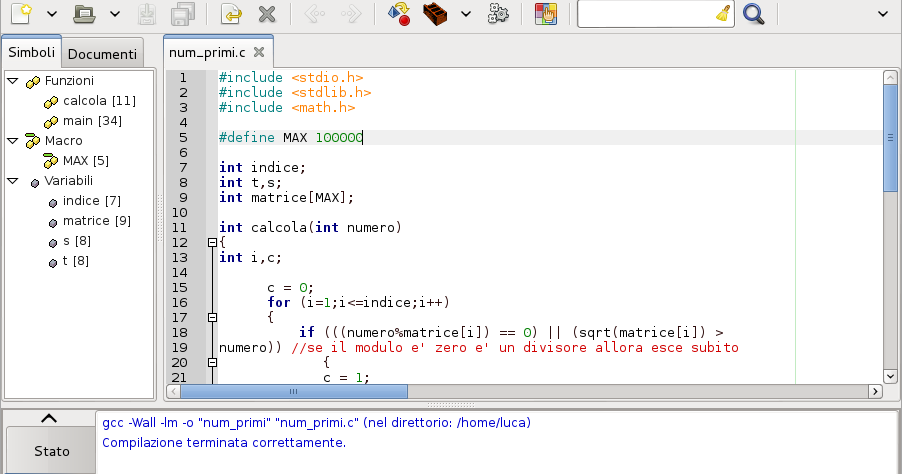Fold code block at line 17
This screenshot has height=474, width=902.
pyautogui.click(x=212, y=318)
